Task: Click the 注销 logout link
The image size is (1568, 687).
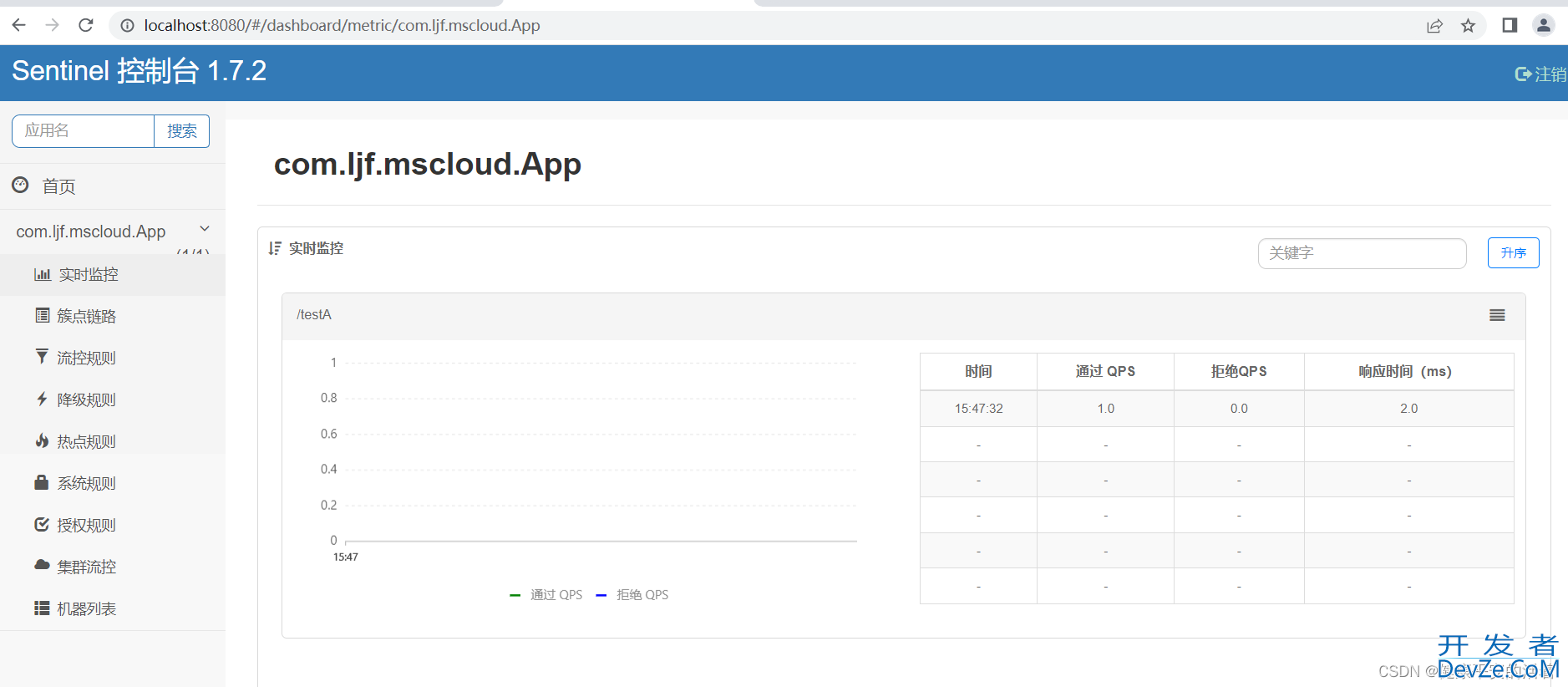Action: (x=1541, y=74)
